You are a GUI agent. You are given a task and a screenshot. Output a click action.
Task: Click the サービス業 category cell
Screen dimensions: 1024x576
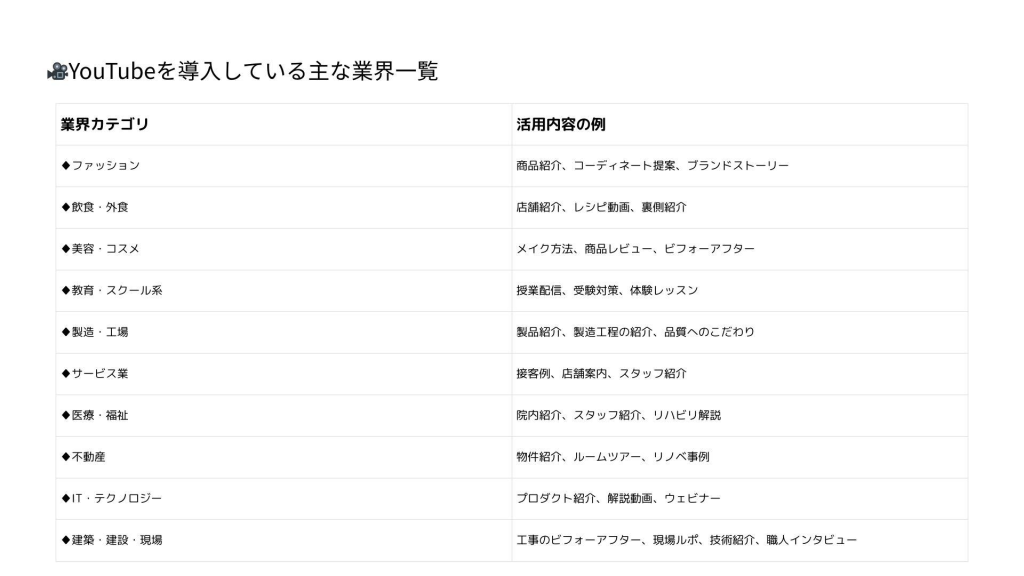[x=95, y=374]
